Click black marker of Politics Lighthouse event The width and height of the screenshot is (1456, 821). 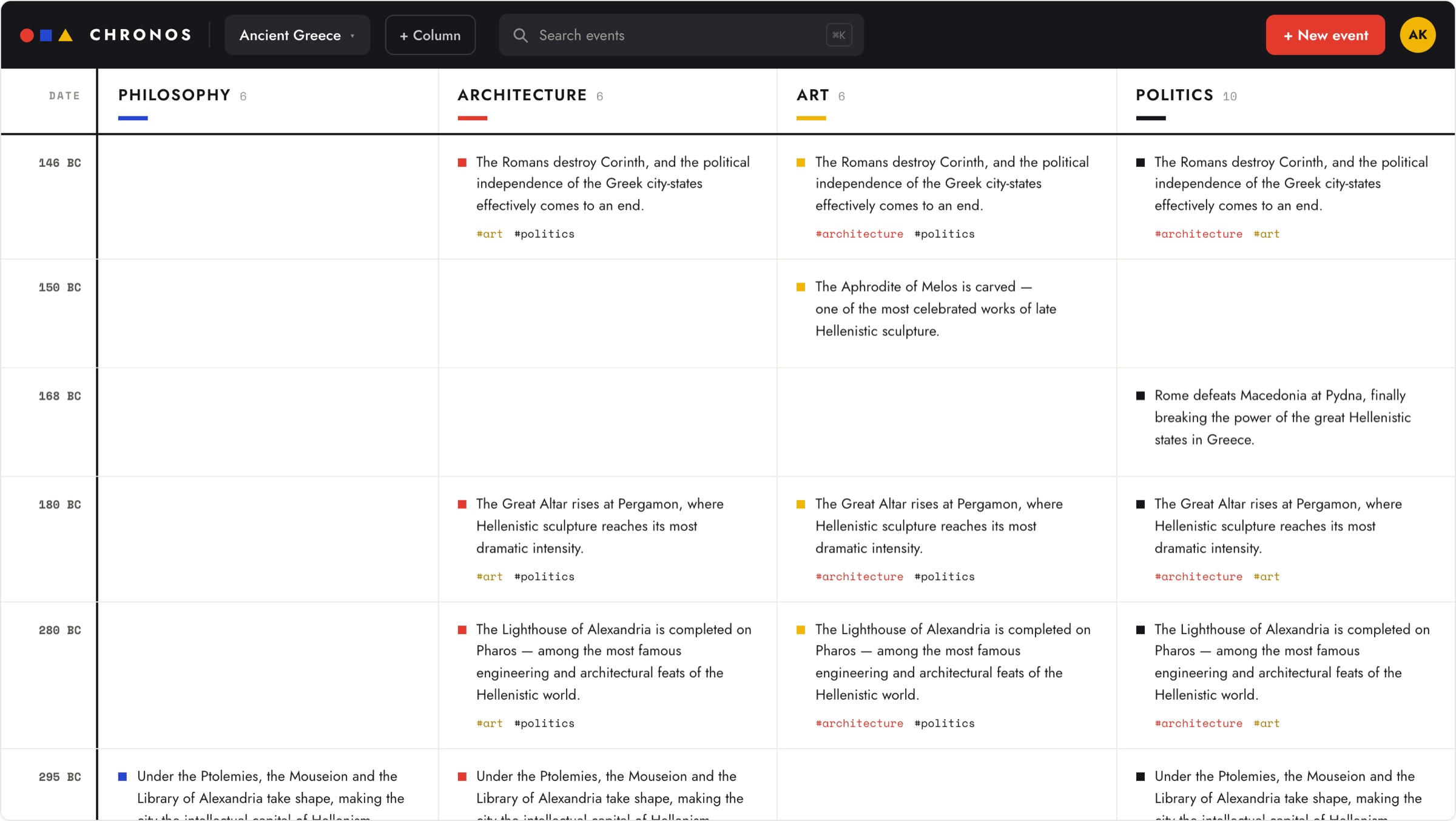coord(1141,630)
